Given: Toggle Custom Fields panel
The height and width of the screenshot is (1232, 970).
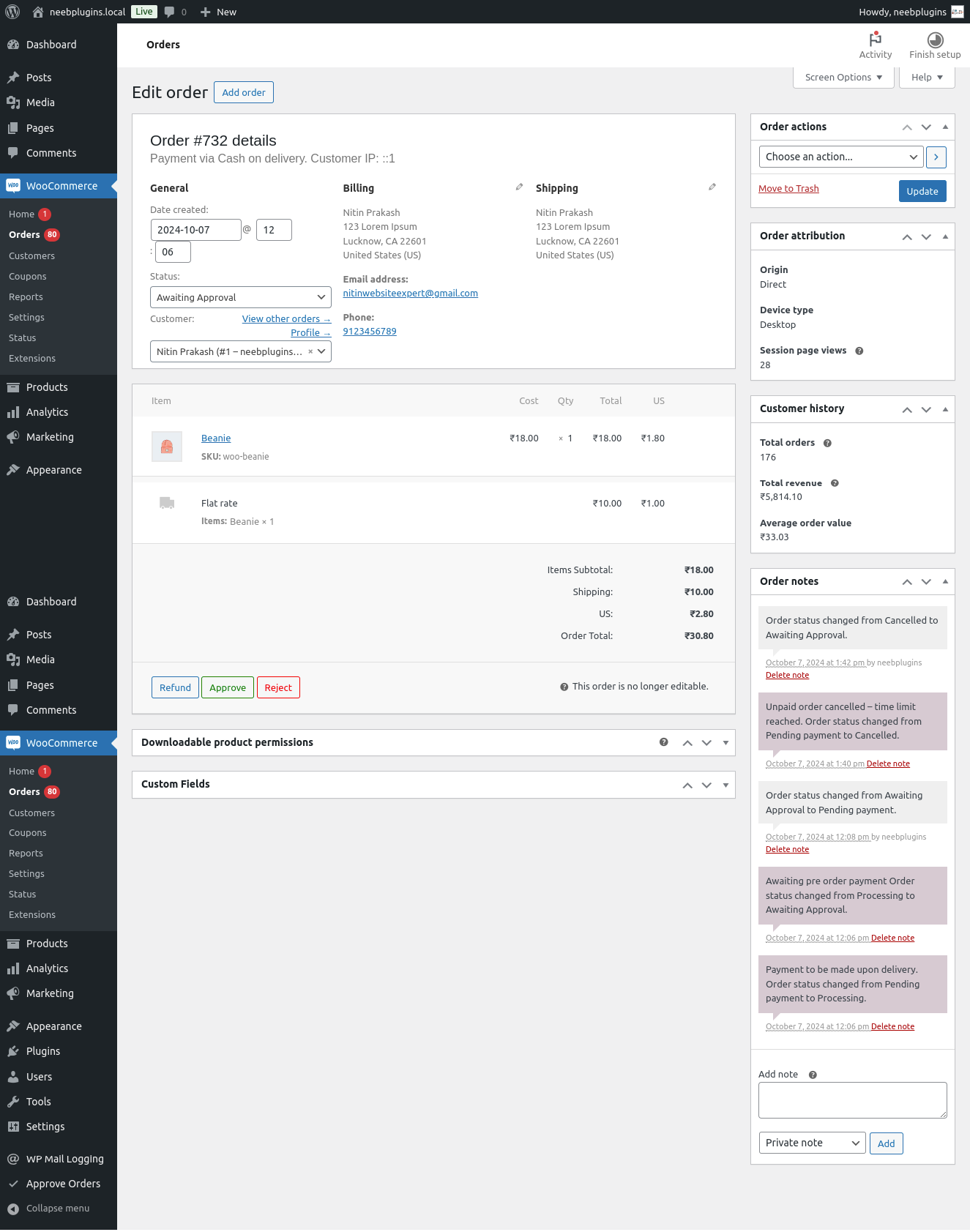Looking at the screenshot, I should [725, 785].
